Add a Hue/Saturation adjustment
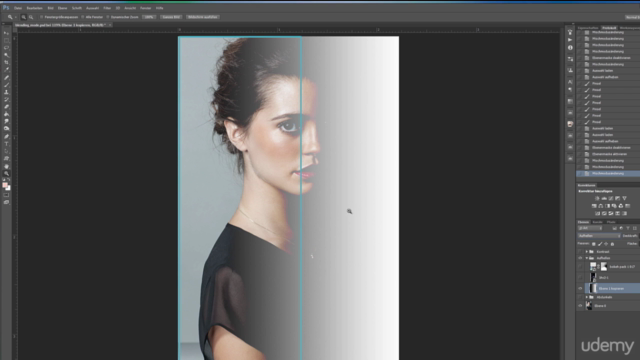Image resolution: width=640 pixels, height=360 pixels. tap(594, 206)
